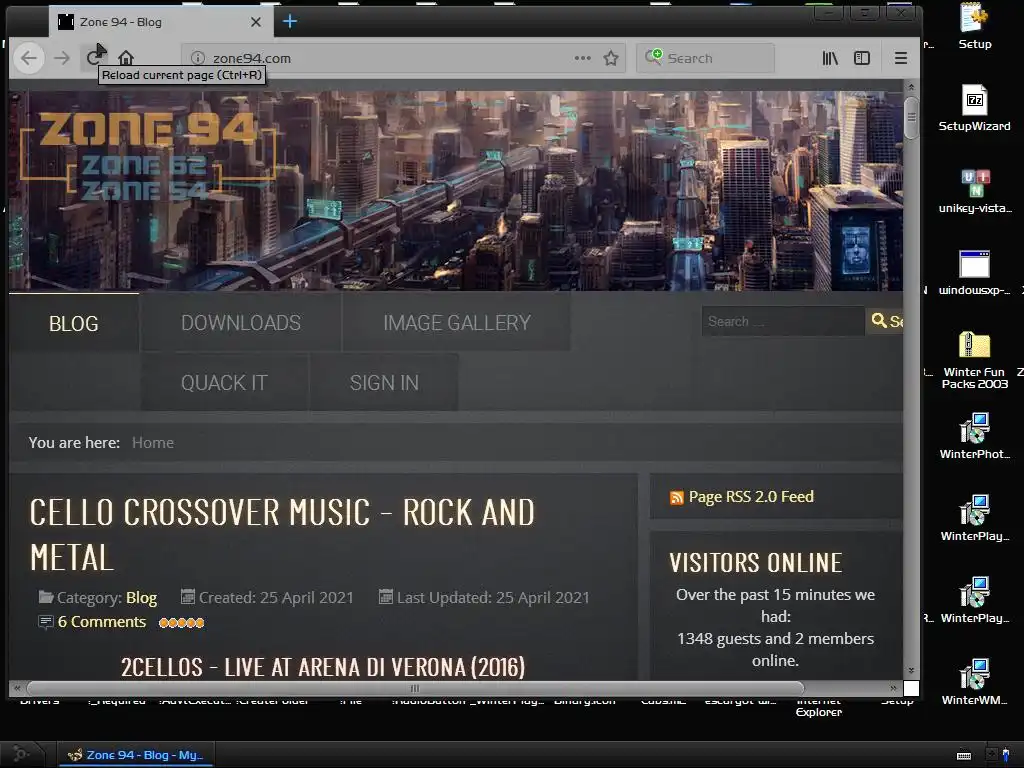
Task: Open the QUACK IT navigation item
Action: 224,383
